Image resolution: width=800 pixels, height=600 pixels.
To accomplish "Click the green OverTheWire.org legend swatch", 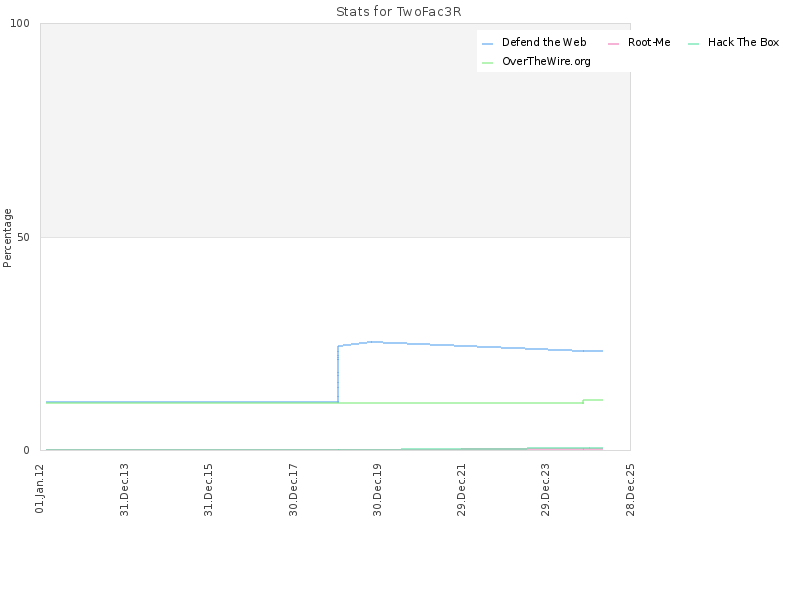I will (x=487, y=63).
